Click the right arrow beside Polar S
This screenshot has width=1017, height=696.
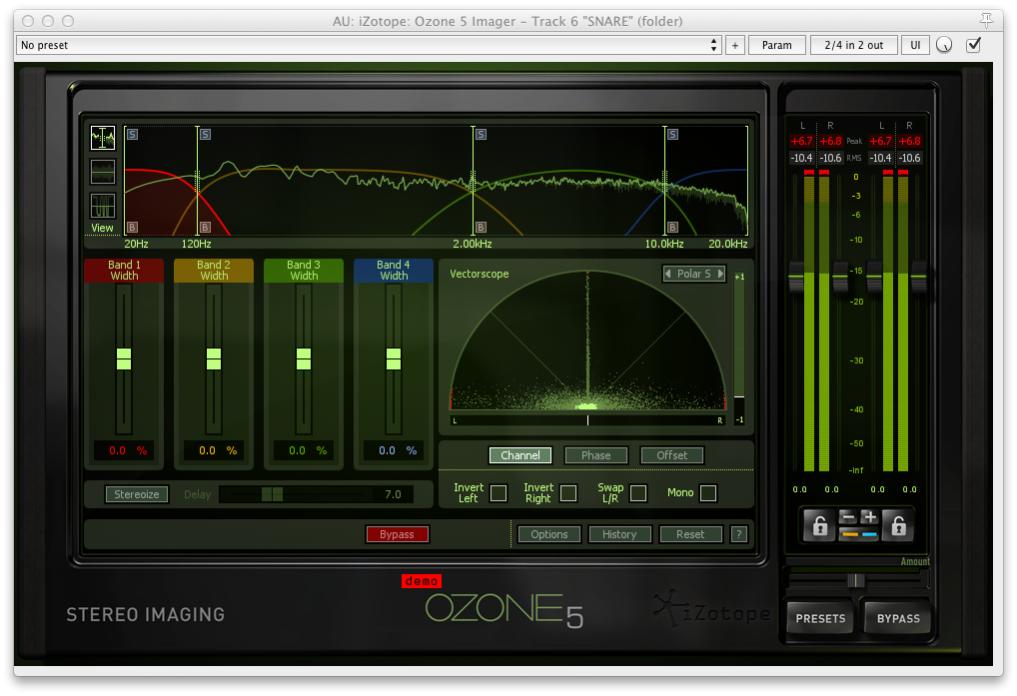click(x=720, y=274)
